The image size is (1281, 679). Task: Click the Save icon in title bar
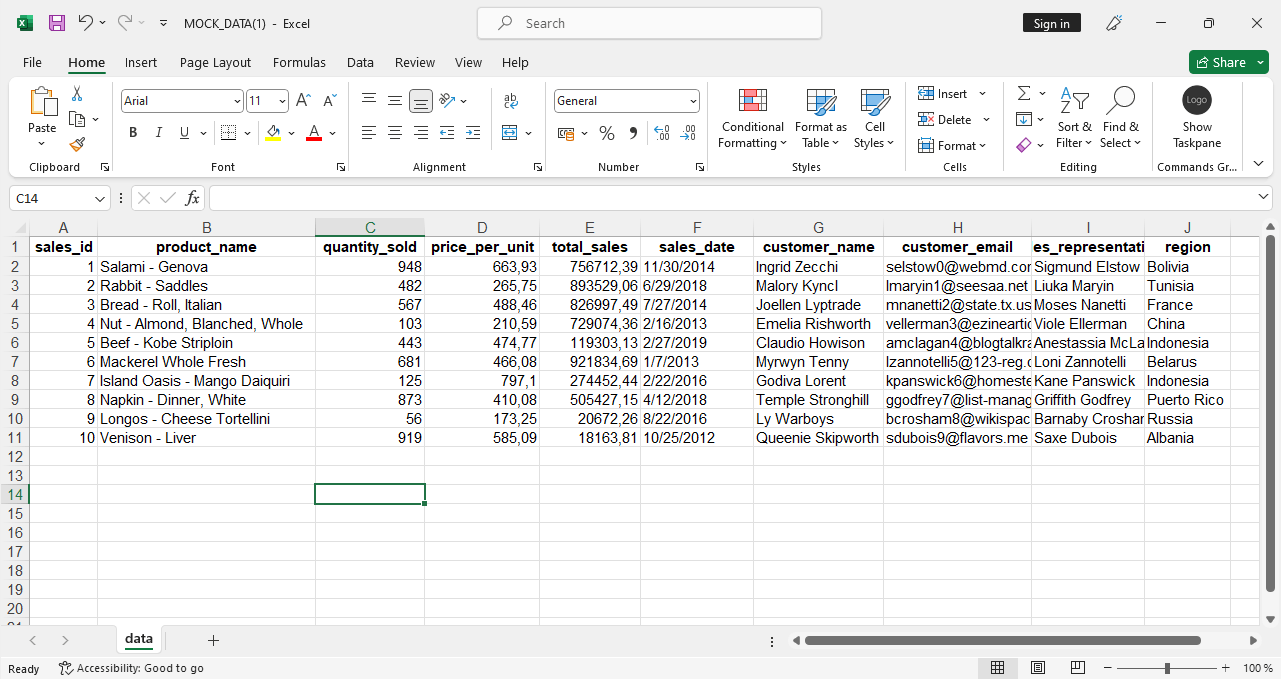[57, 23]
